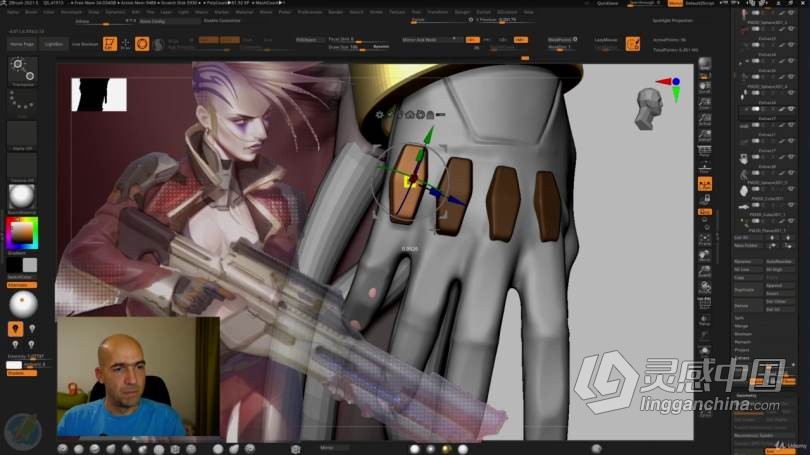This screenshot has width=810, height=455.
Task: Click the gizmo lock icon
Action: (x=430, y=115)
